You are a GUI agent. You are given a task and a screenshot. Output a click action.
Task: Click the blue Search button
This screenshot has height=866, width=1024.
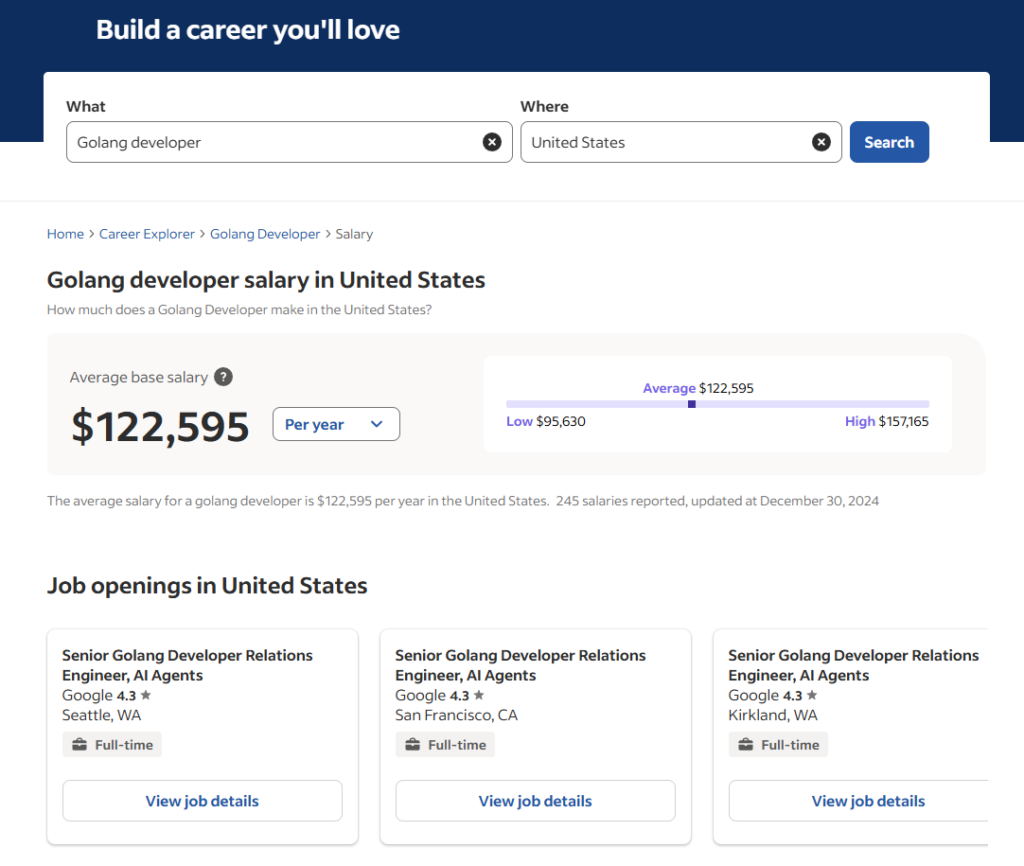coord(889,142)
